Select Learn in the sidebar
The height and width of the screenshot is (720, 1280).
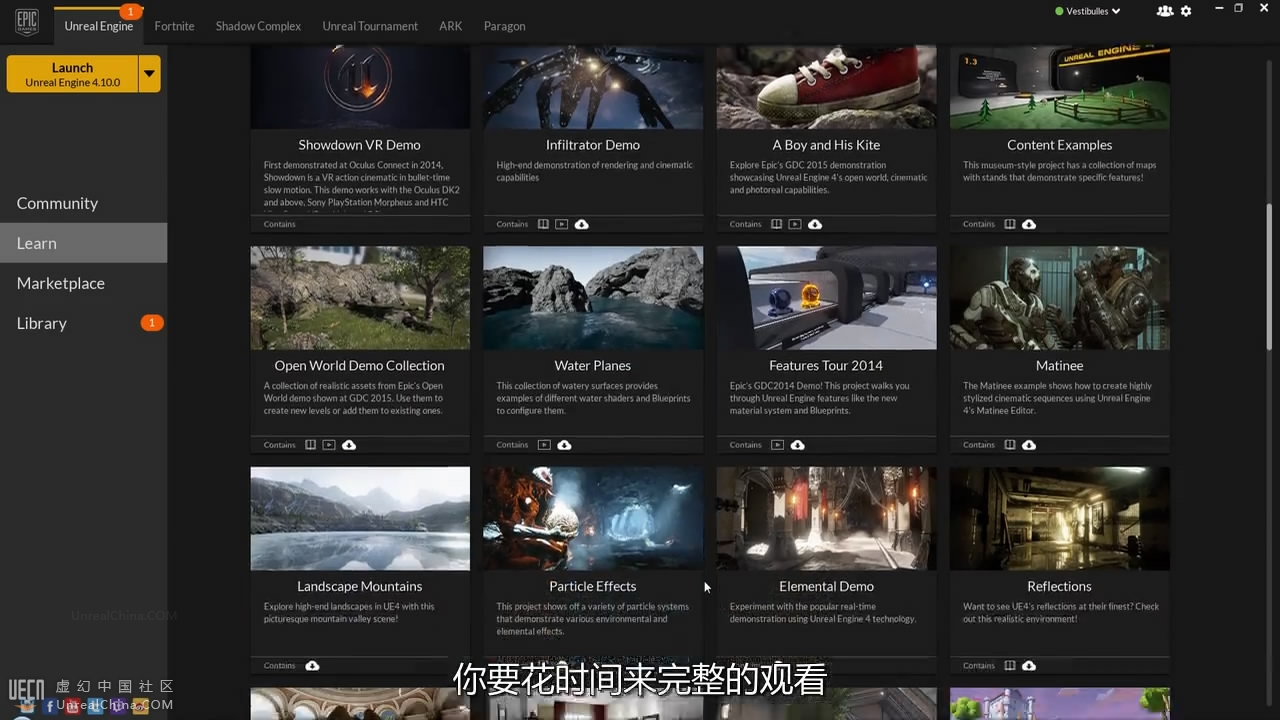(x=83, y=243)
